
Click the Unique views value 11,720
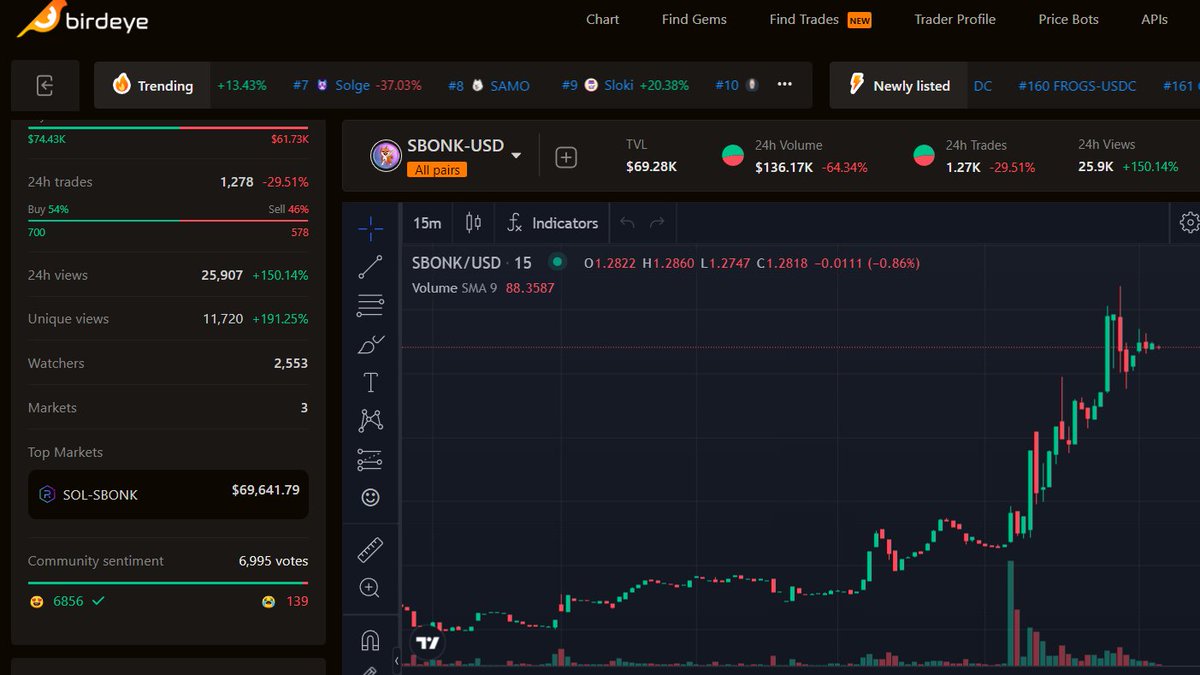click(223, 319)
